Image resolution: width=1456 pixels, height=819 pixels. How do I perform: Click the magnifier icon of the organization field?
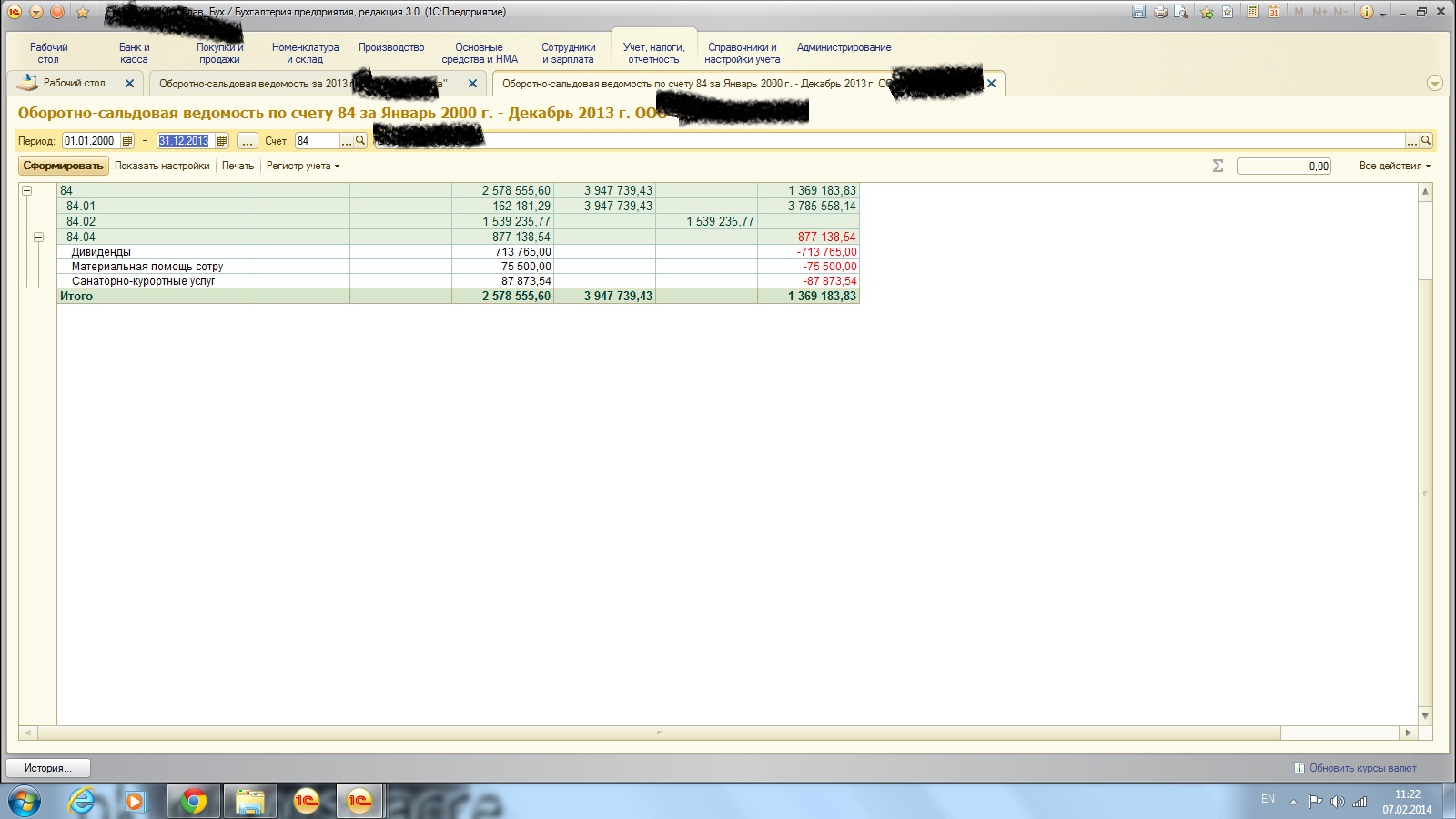(1426, 141)
